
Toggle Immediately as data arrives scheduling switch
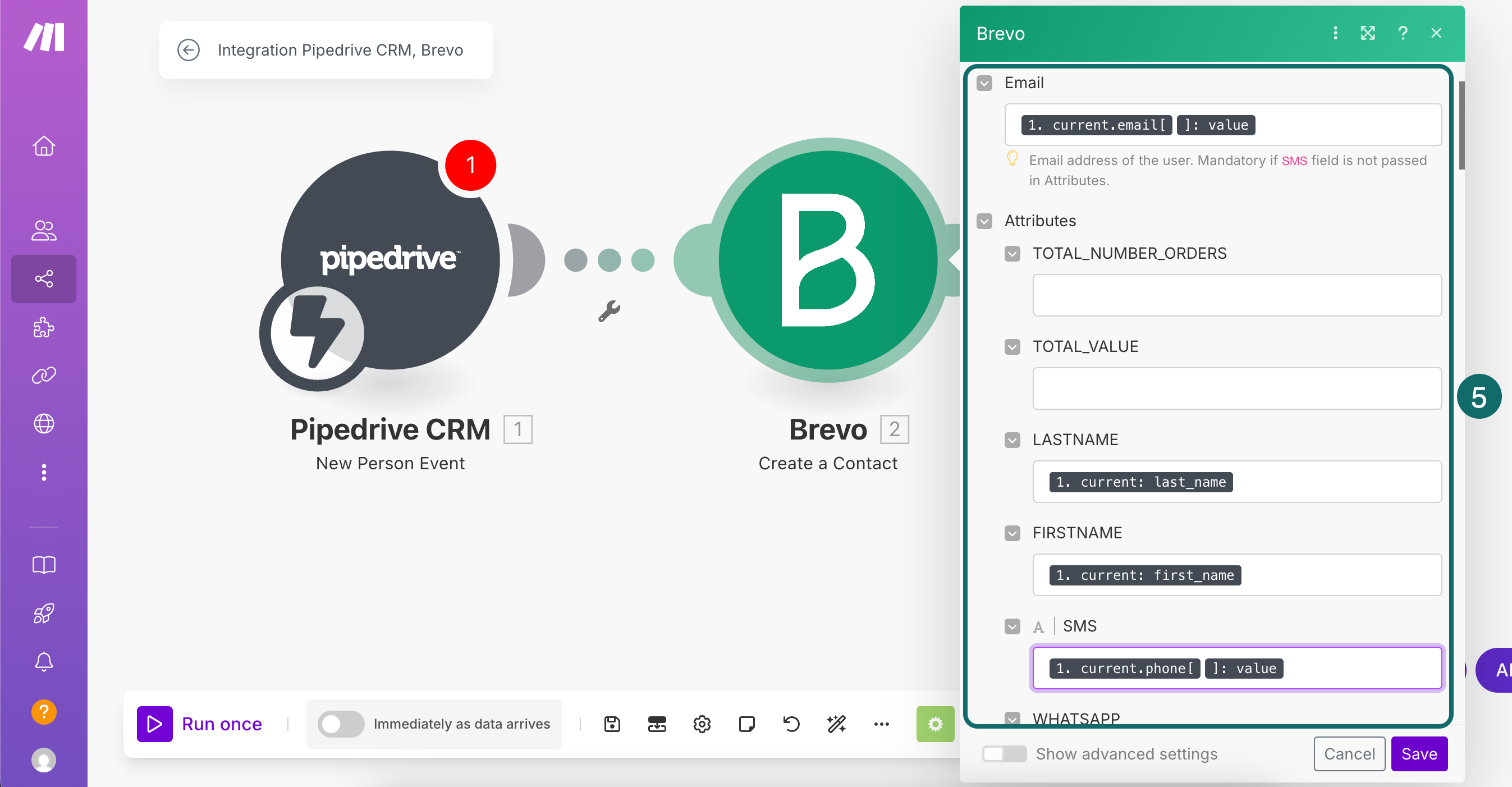[x=341, y=724]
